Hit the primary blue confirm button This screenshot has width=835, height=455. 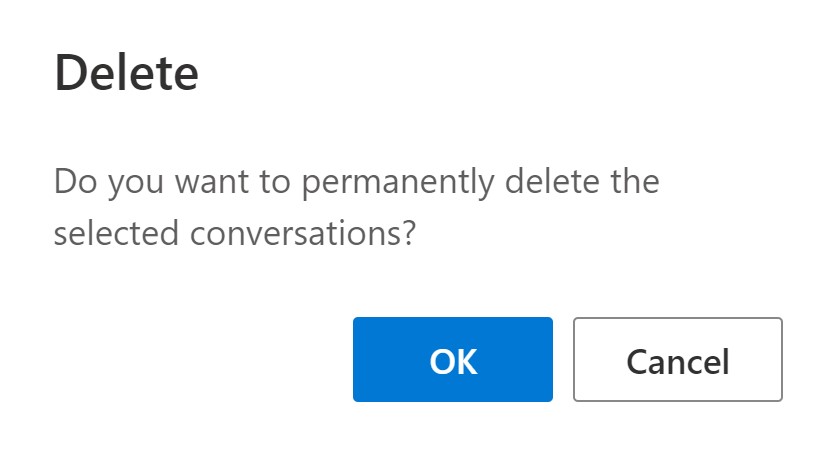(x=453, y=360)
